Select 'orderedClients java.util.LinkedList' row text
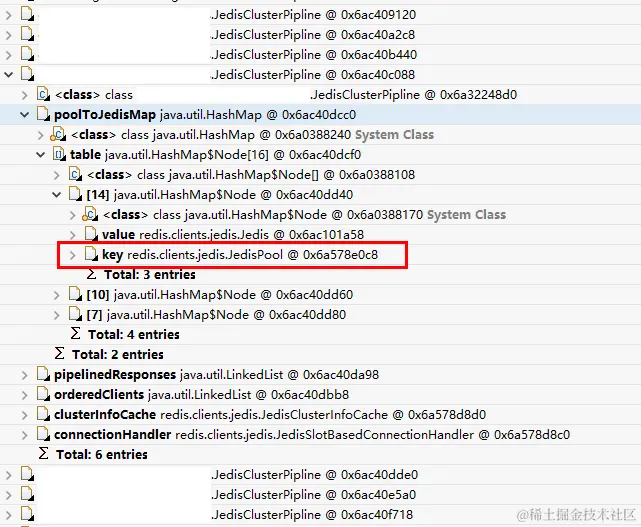The width and height of the screenshot is (641, 527). [202, 395]
